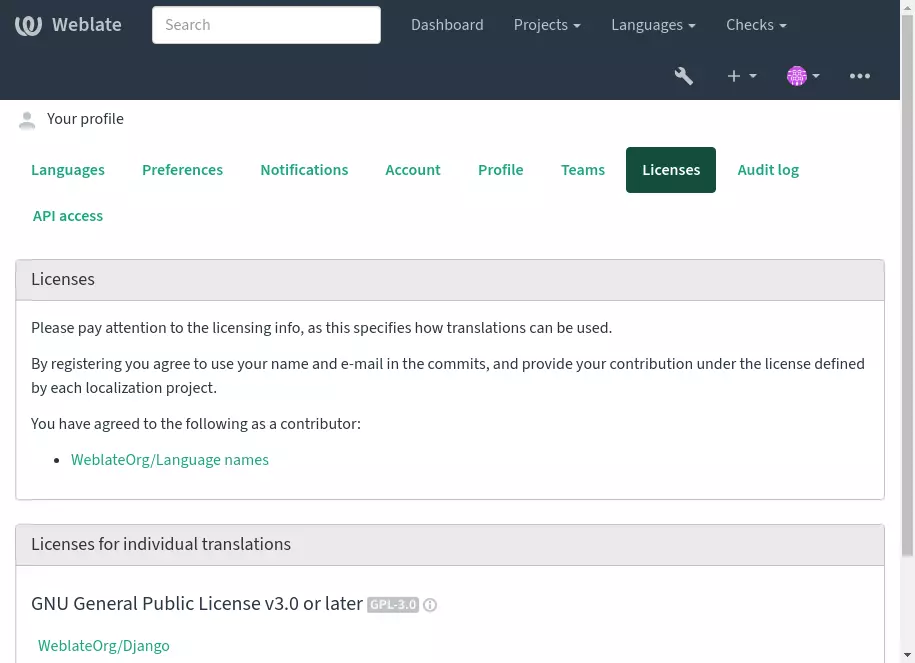Screen dimensions: 915x663
Task: Open the plus add menu
Action: (x=741, y=76)
